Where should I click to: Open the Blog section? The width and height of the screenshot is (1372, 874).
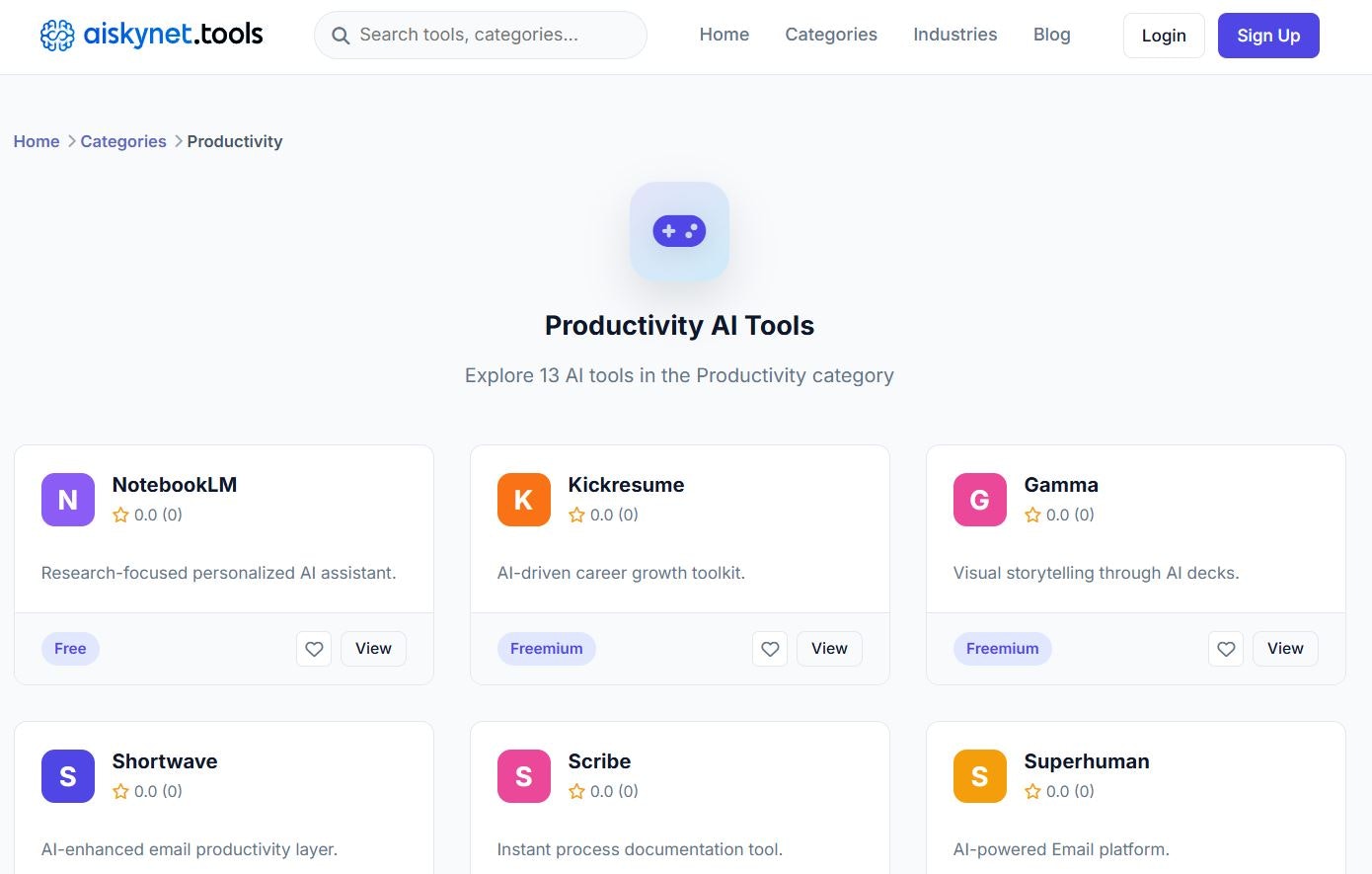click(x=1051, y=35)
